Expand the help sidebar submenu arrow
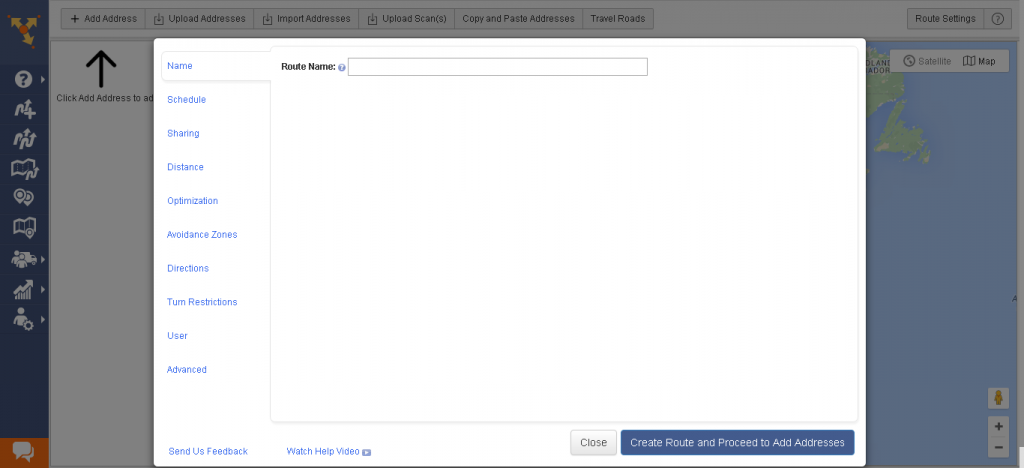 (43, 78)
